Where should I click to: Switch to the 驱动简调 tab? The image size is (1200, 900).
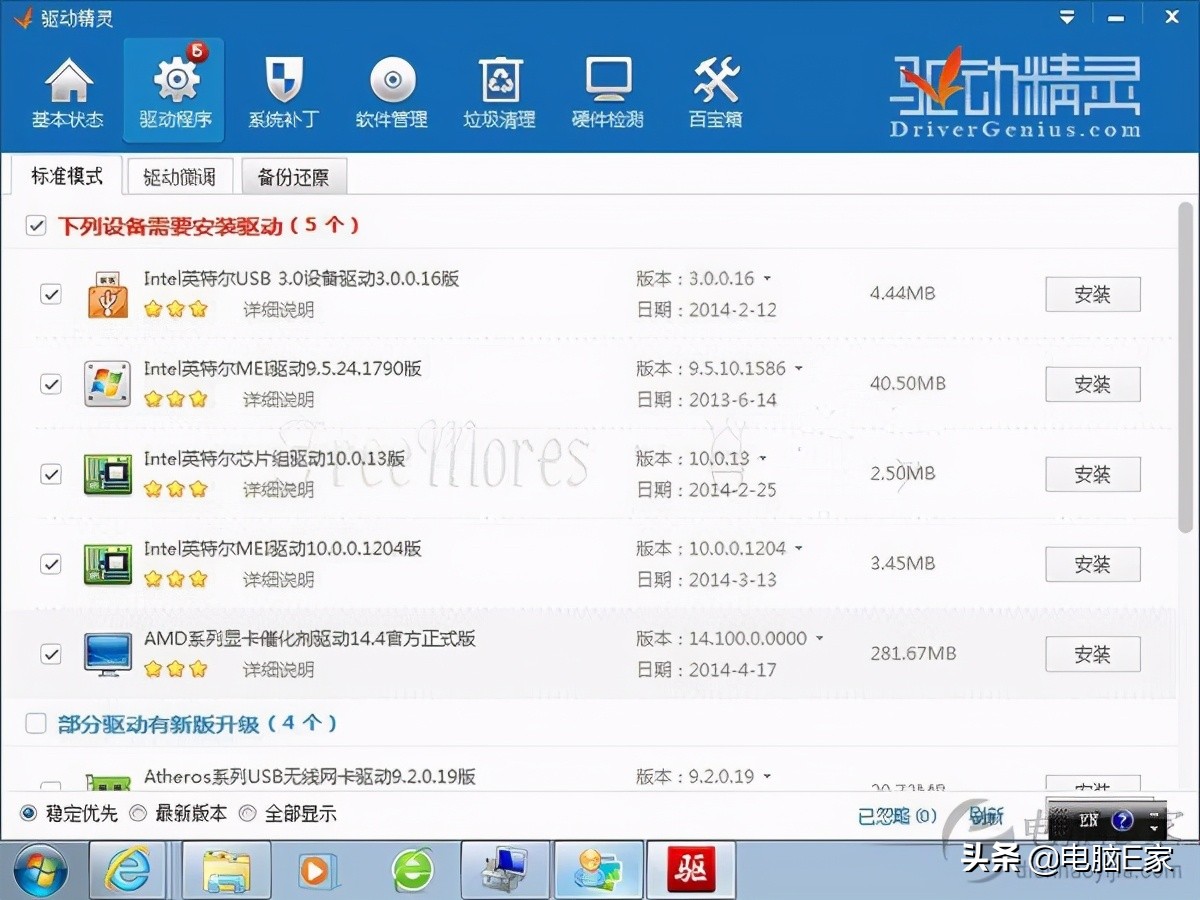coord(180,176)
